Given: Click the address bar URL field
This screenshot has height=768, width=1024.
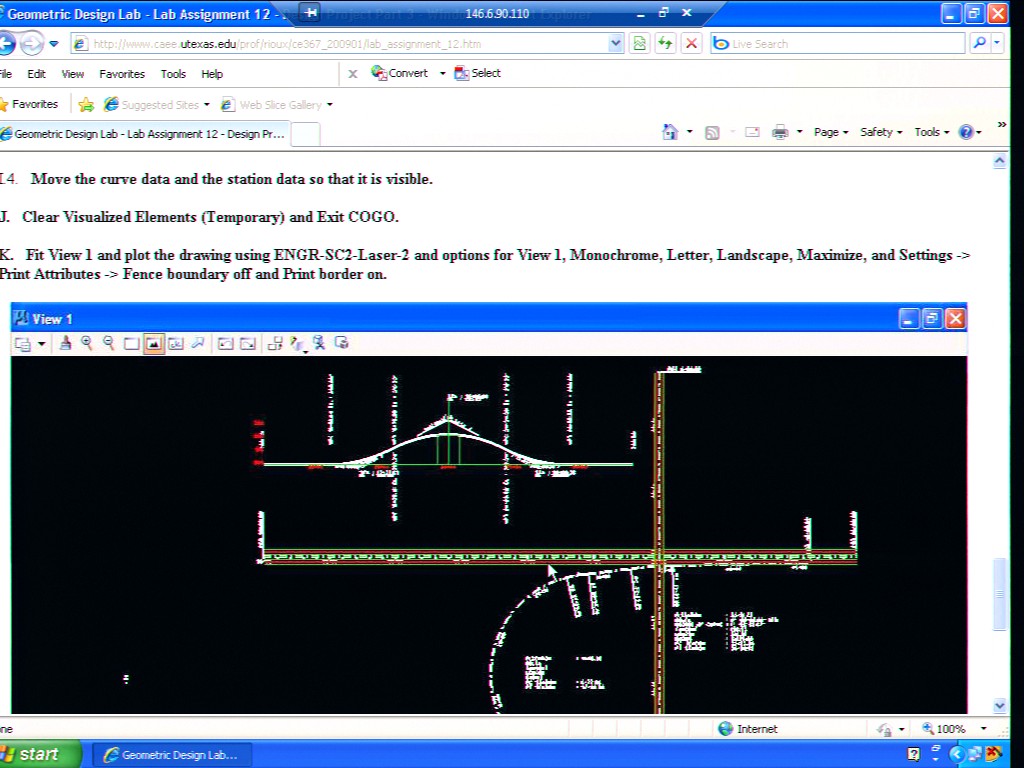Looking at the screenshot, I should 340,44.
